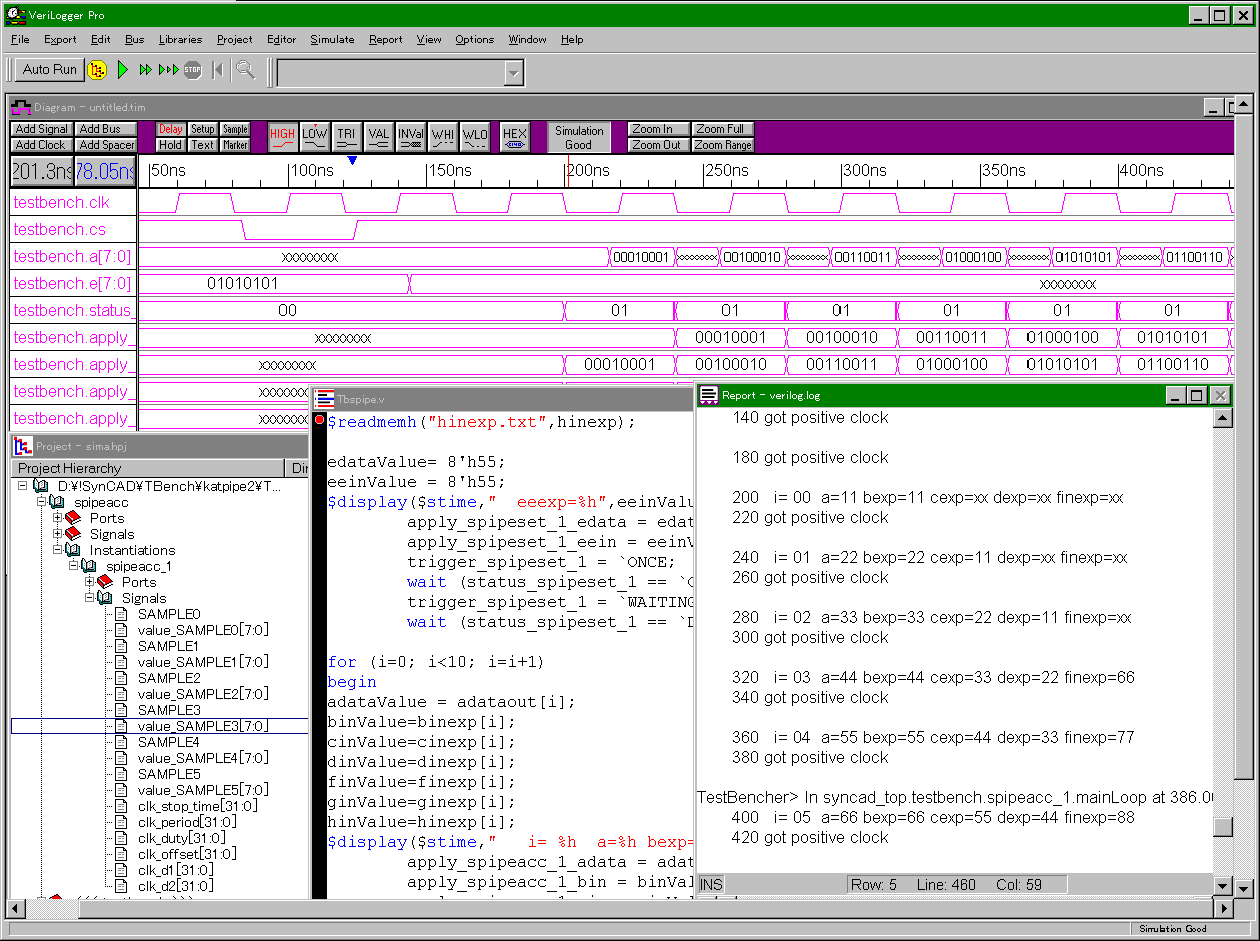This screenshot has width=1260, height=941.
Task: Toggle the Setup parameter mode button
Action: click(x=203, y=129)
